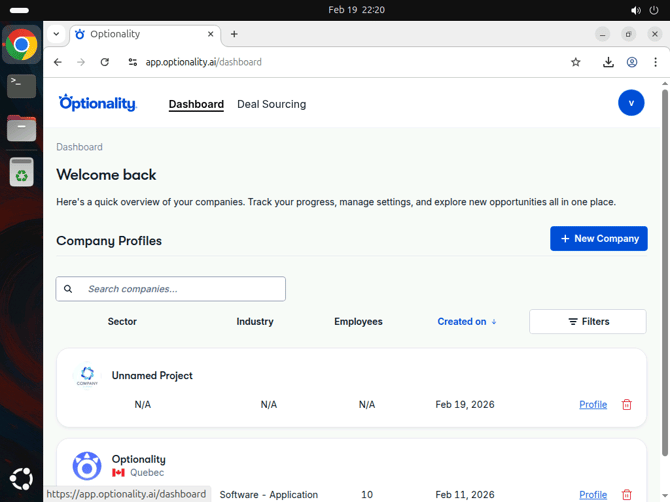670x502 pixels.
Task: Open Trash from the dock
Action: point(21,172)
